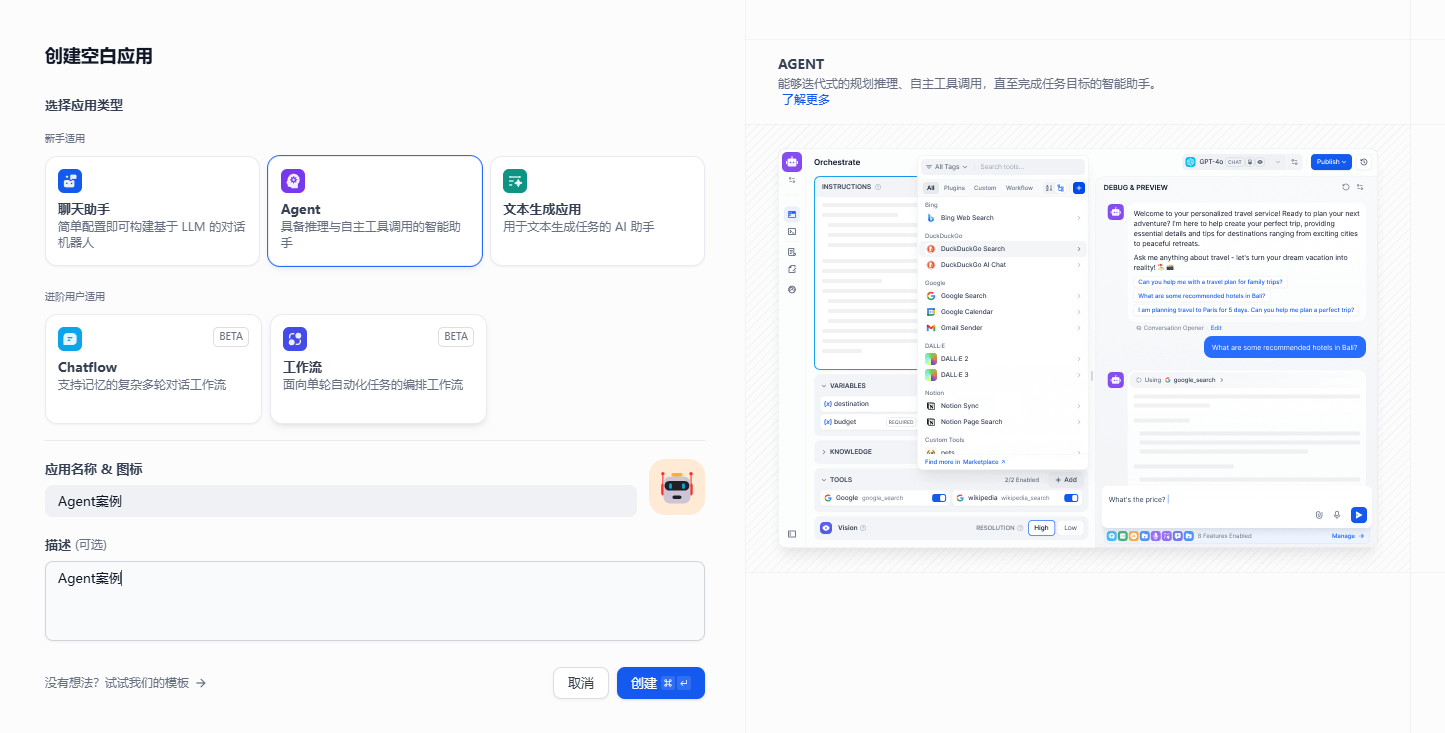Select the Low resolution option

[x=1071, y=528]
